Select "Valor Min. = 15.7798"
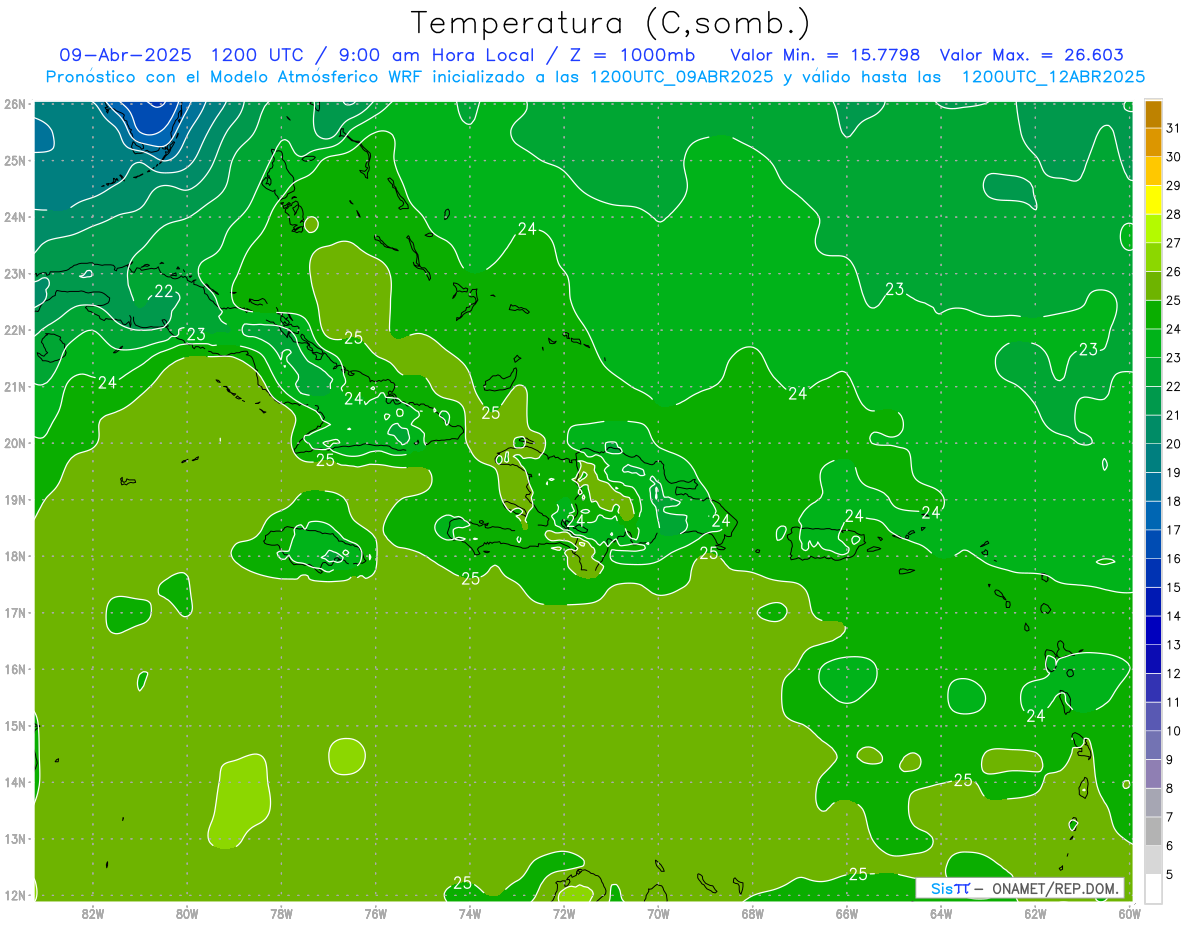The width and height of the screenshot is (1200, 927). click(x=826, y=55)
